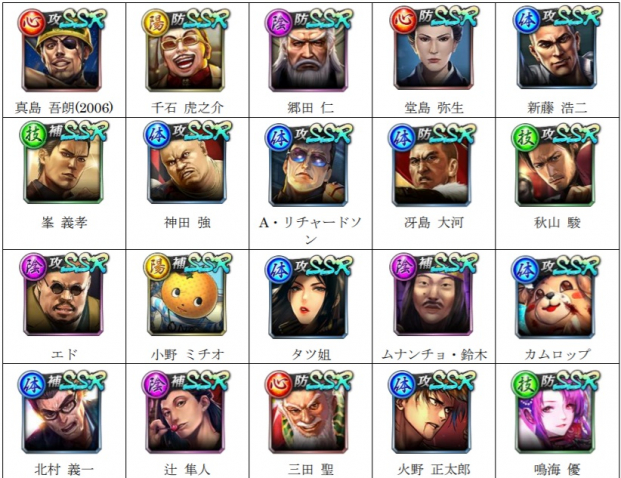This screenshot has height=478, width=621.
Task: Click the 千石 虎之介 card portrait
Action: pos(186,51)
